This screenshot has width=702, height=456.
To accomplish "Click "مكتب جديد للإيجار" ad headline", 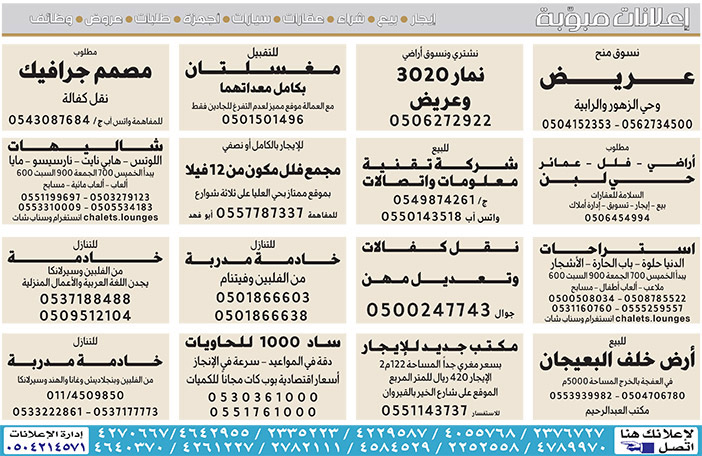I will click(441, 346).
